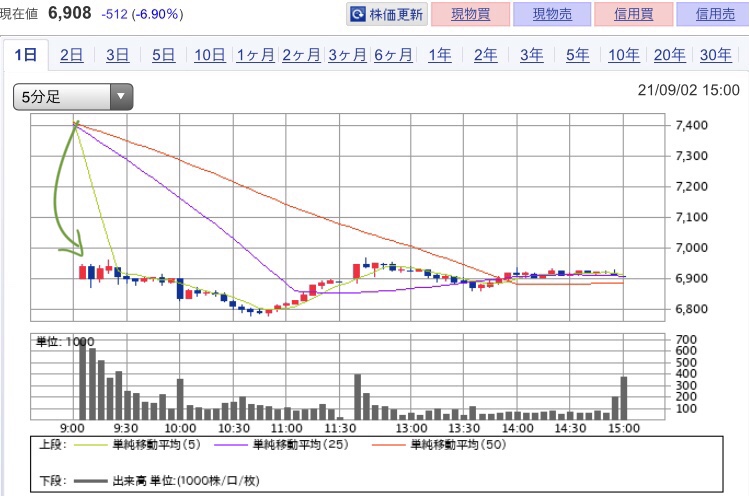
Task: Click the purple line swatch for moving average 25
Action: pyautogui.click(x=231, y=446)
